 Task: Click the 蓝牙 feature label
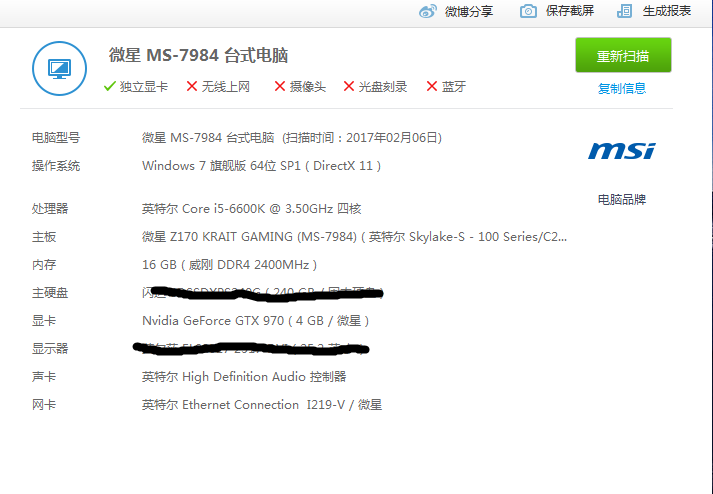tap(453, 86)
